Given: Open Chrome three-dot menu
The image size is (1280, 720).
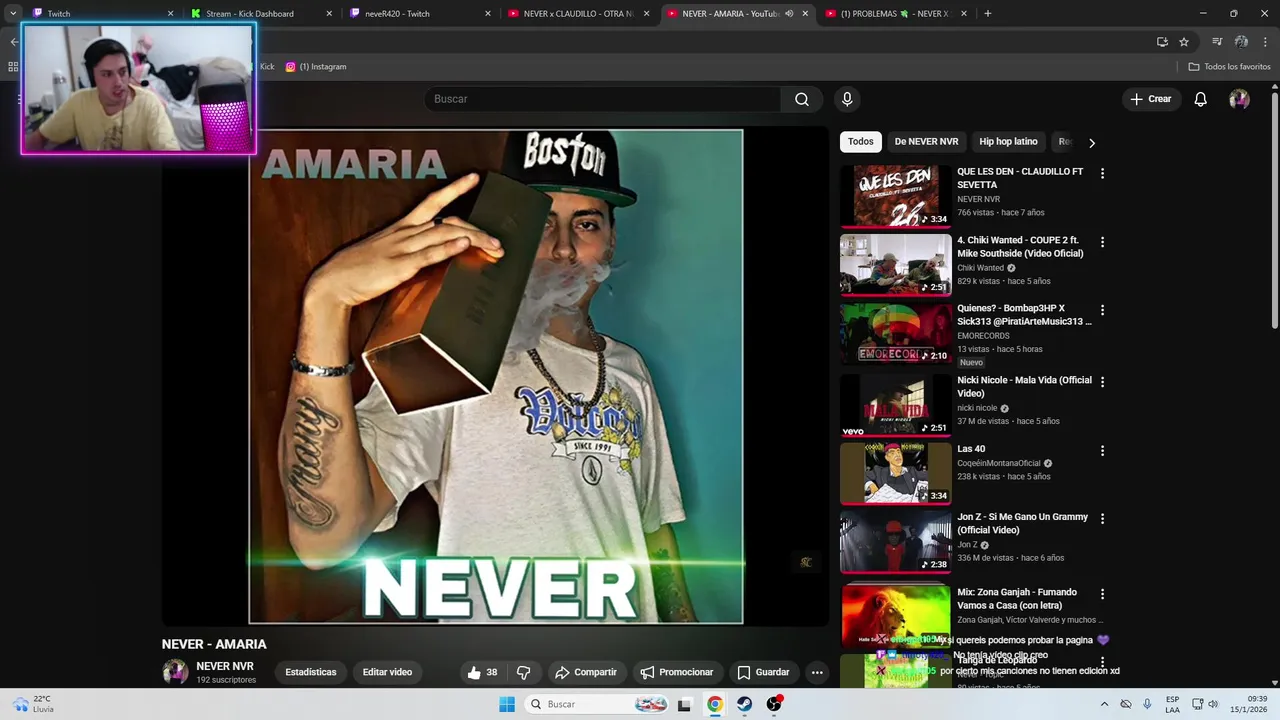Looking at the screenshot, I should click(x=1266, y=42).
